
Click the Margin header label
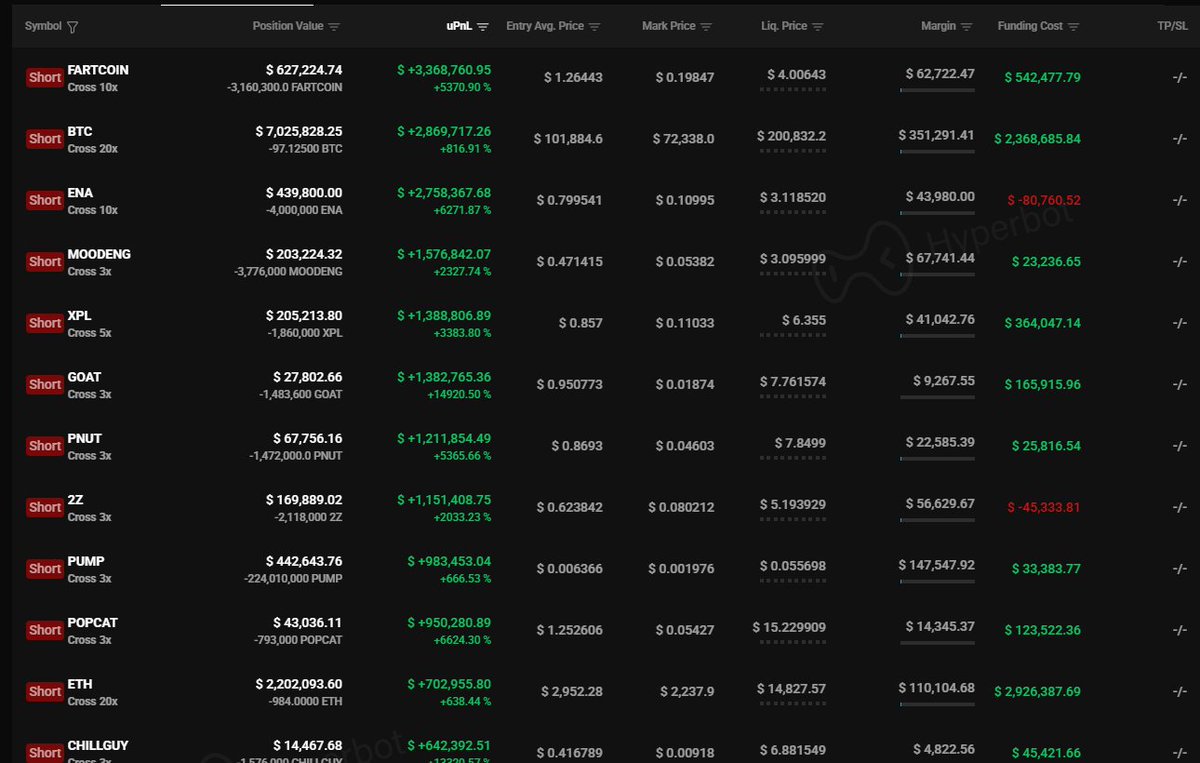[938, 27]
